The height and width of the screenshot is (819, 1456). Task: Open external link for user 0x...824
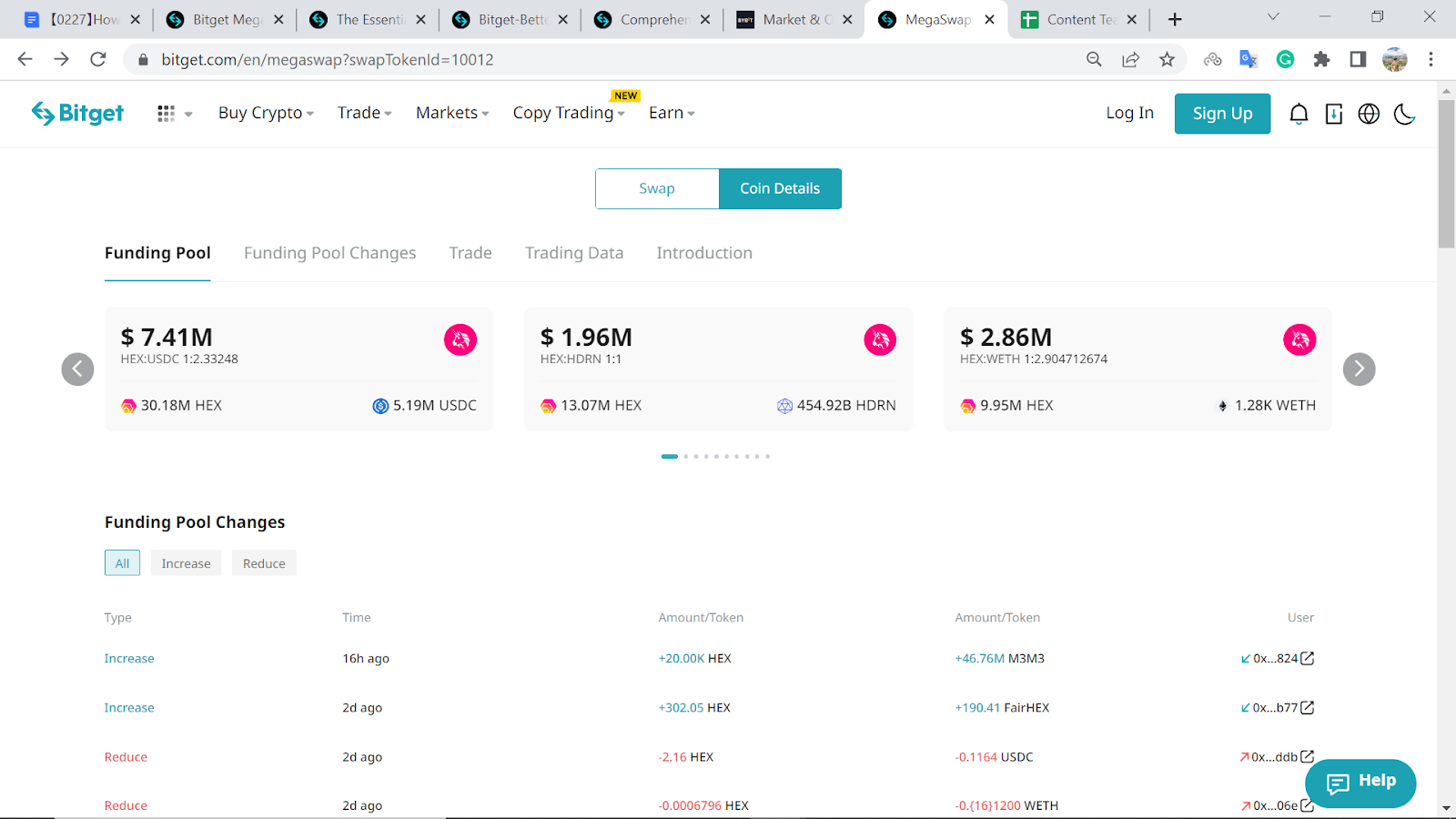tap(1308, 658)
